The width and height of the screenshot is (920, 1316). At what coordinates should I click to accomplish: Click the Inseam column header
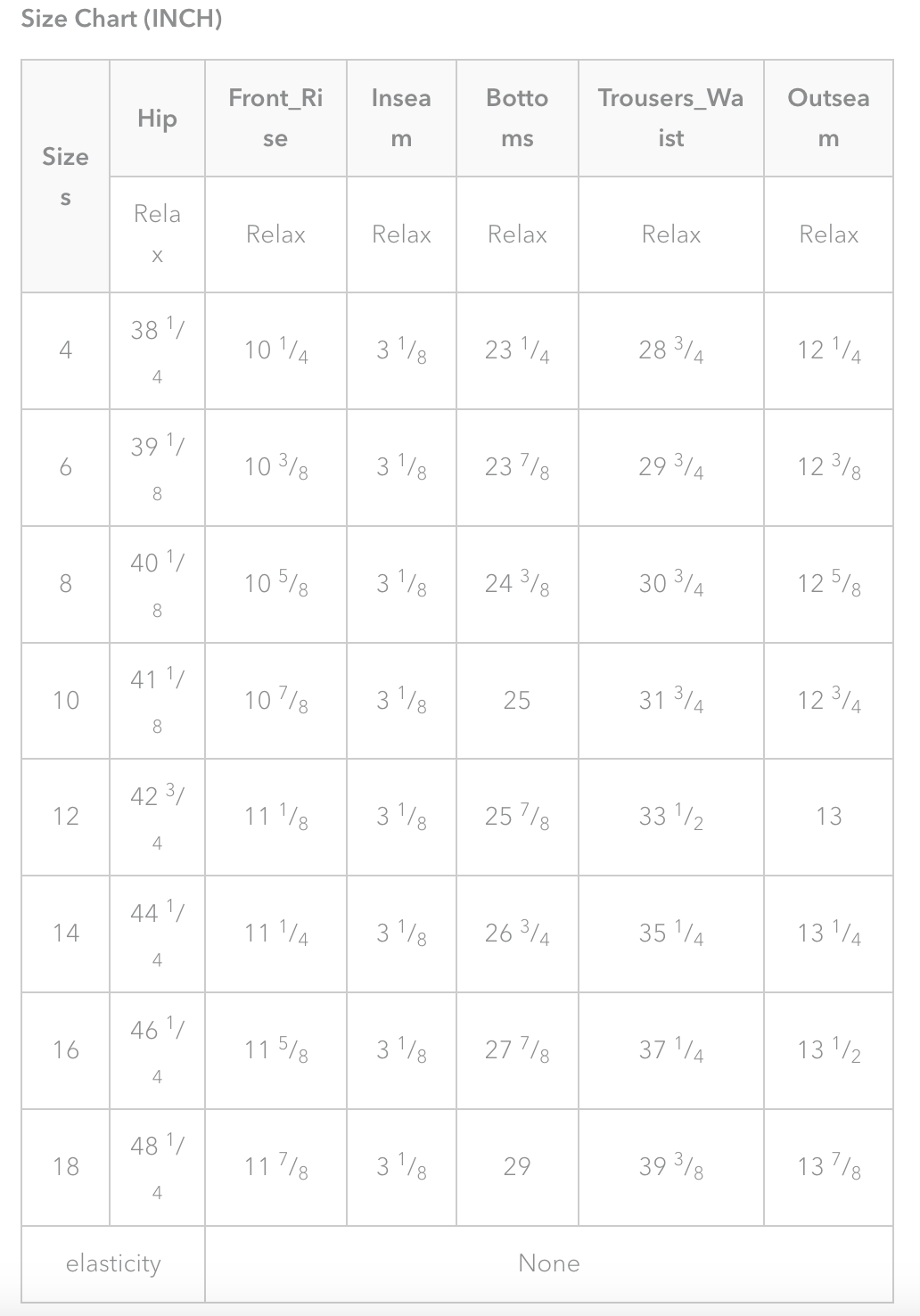401,118
